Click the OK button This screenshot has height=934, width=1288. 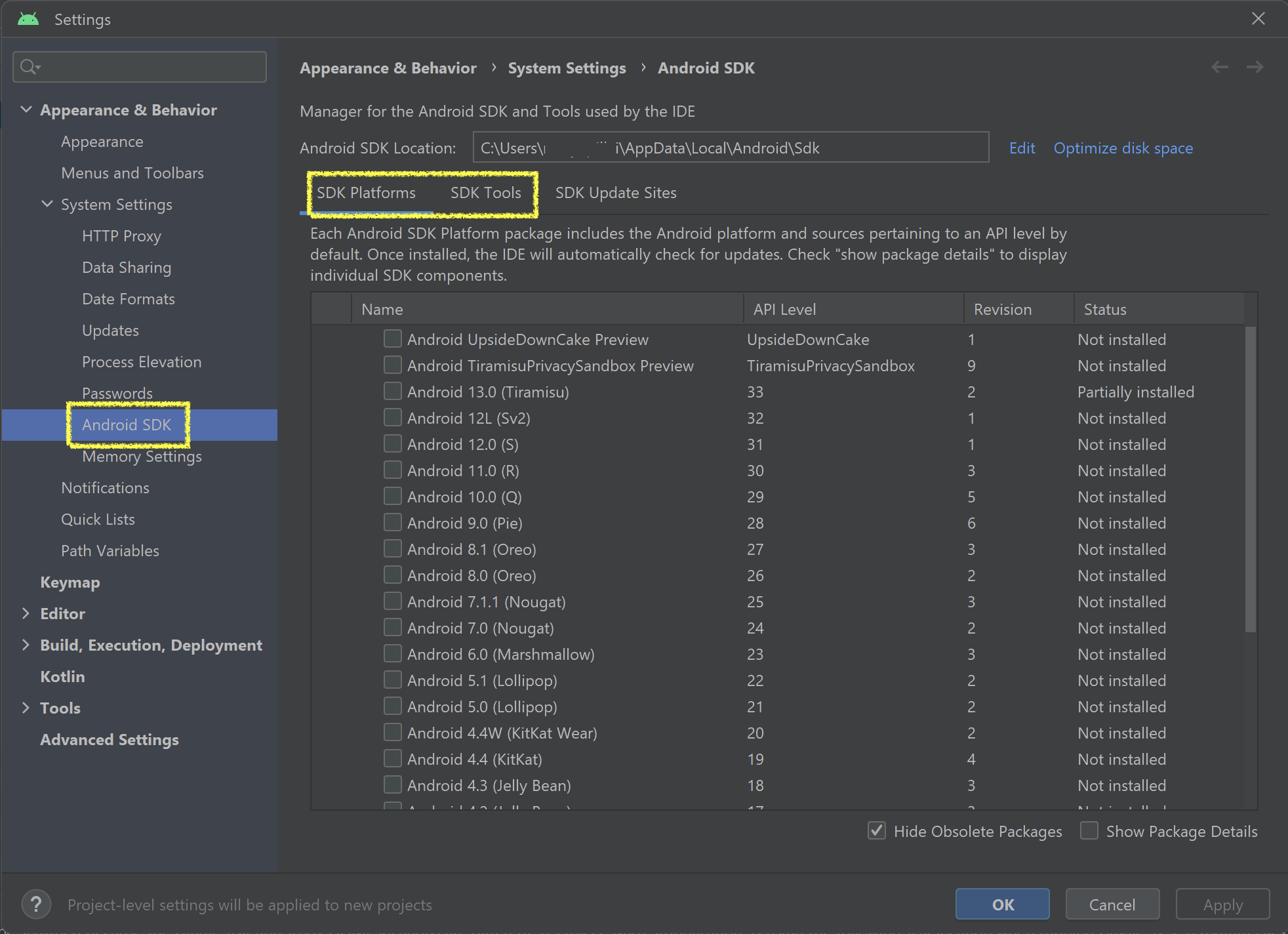(1003, 904)
